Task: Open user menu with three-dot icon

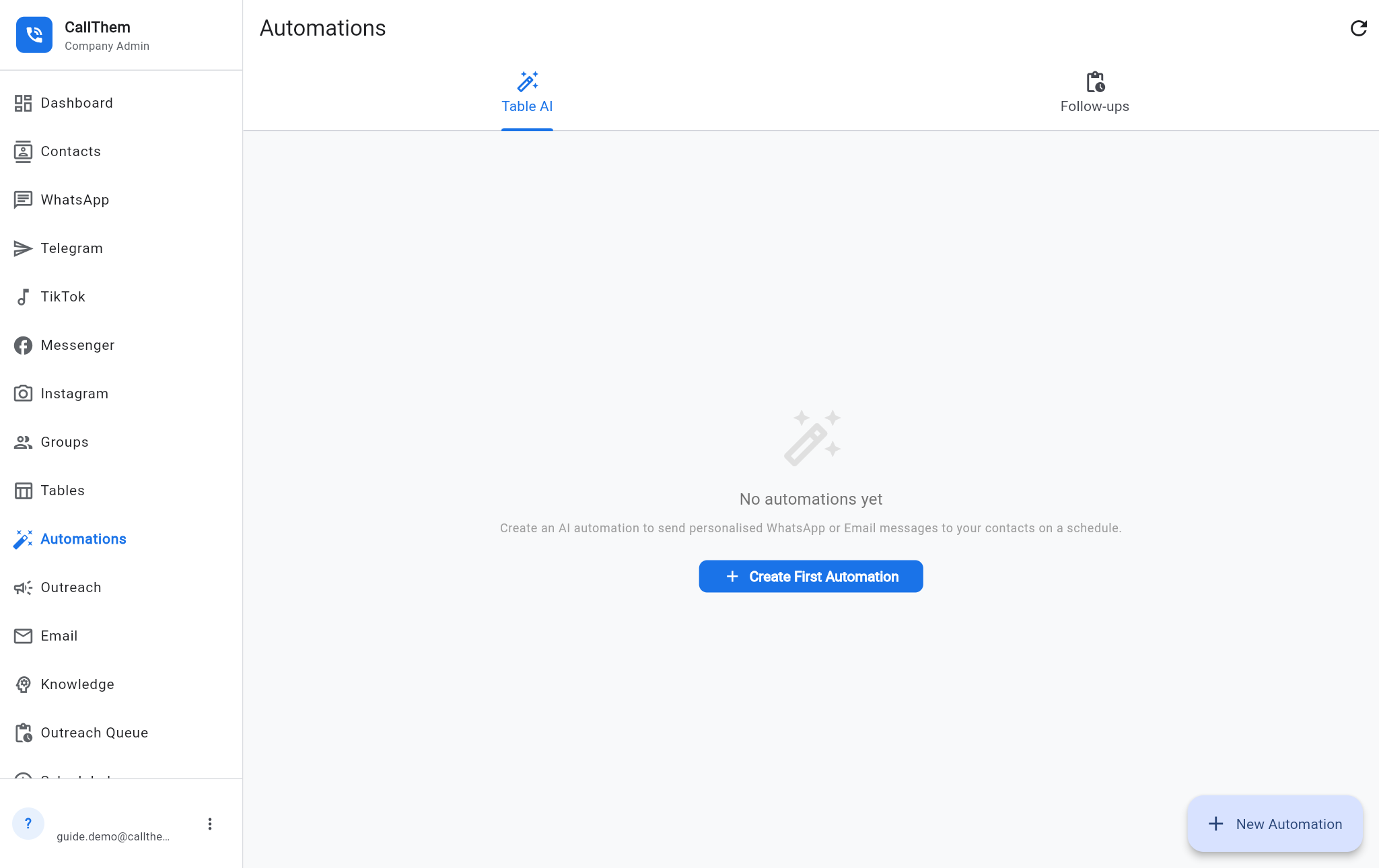Action: click(x=210, y=824)
